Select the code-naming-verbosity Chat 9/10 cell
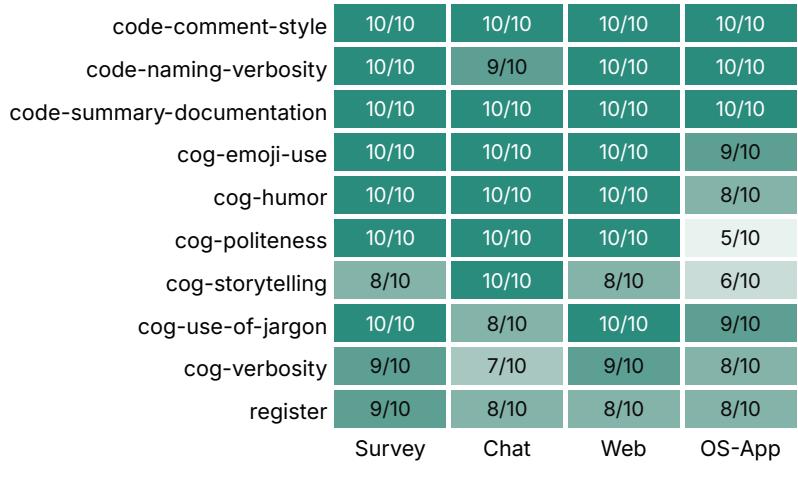Screen dimensions: 798x481 point(507,66)
